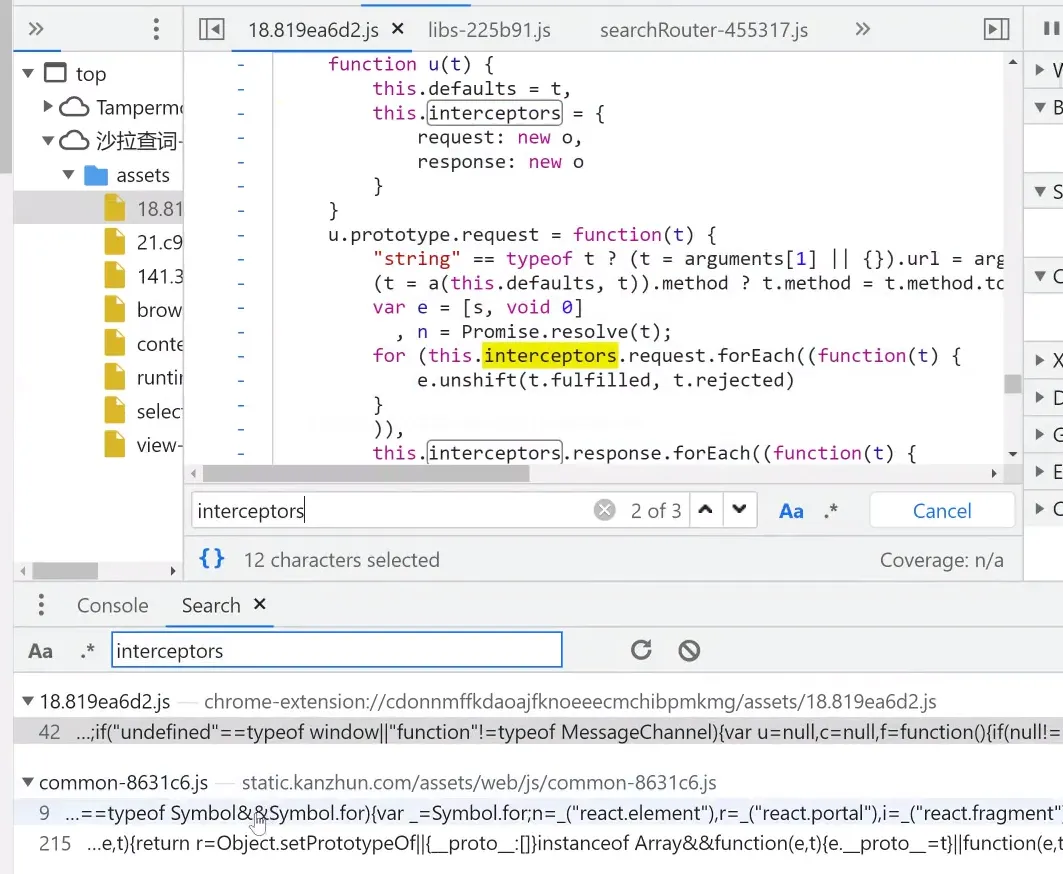Clear the in-file find text

click(604, 510)
